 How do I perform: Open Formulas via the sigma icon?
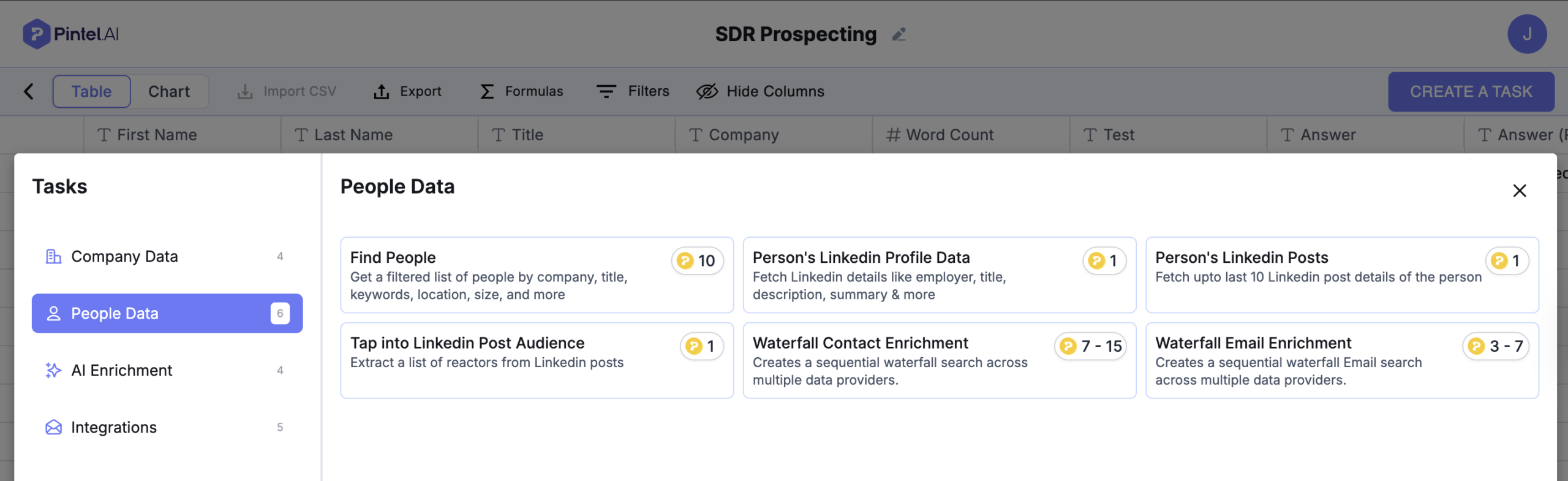tap(487, 91)
